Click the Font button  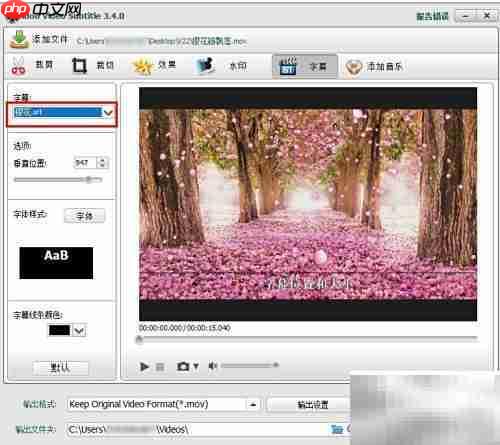pos(84,216)
